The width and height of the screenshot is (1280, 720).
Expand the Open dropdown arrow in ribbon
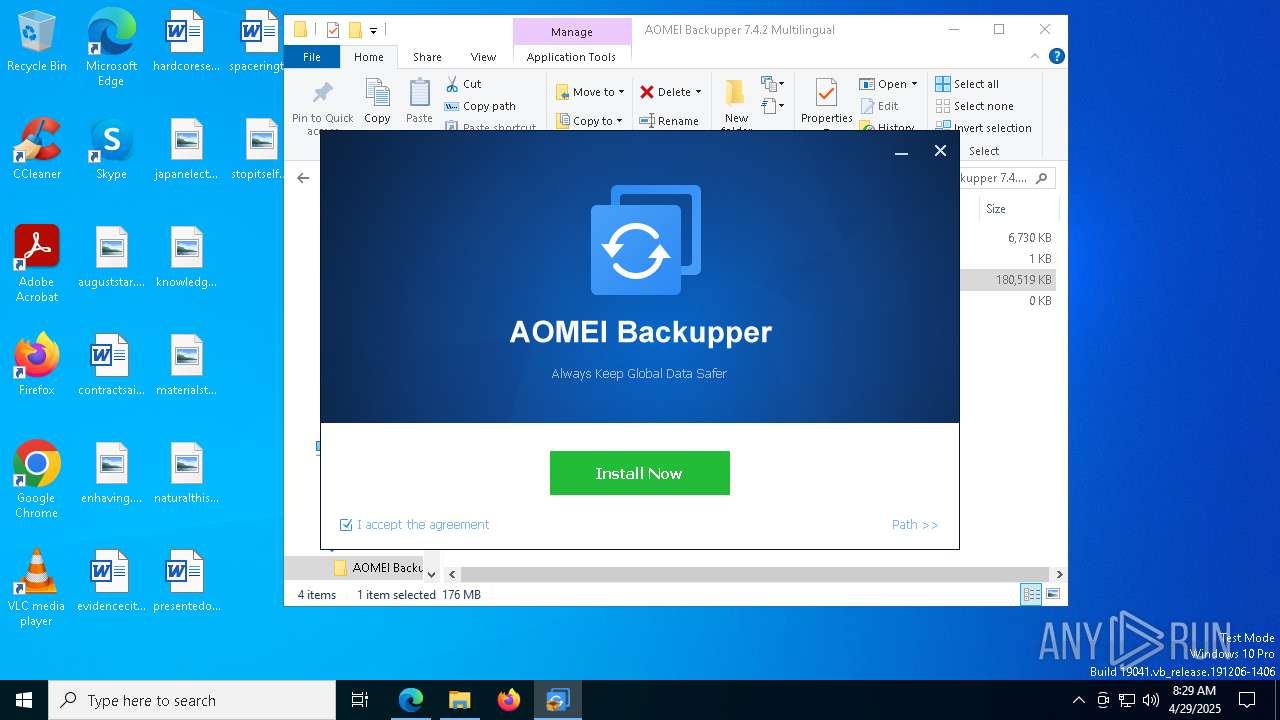914,84
